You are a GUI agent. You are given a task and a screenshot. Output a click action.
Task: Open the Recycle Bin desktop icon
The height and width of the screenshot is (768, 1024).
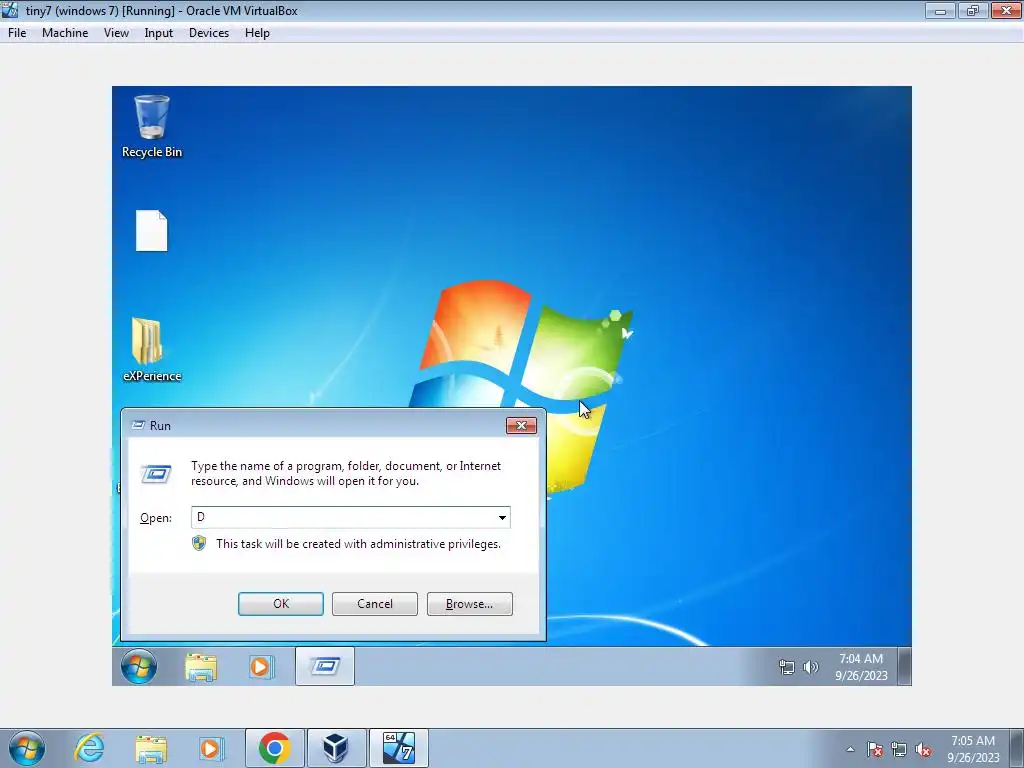pyautogui.click(x=152, y=126)
